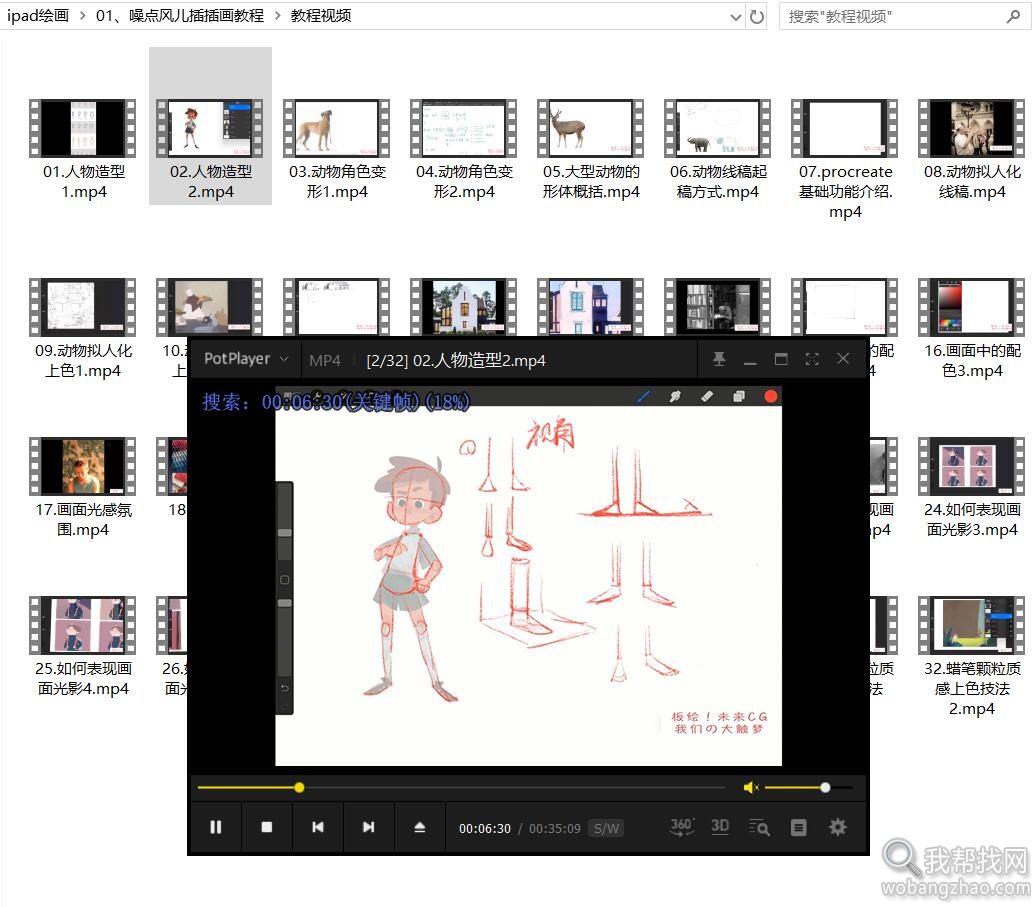Click the search magnifier icon
The image size is (1036, 907).
[x=1013, y=17]
